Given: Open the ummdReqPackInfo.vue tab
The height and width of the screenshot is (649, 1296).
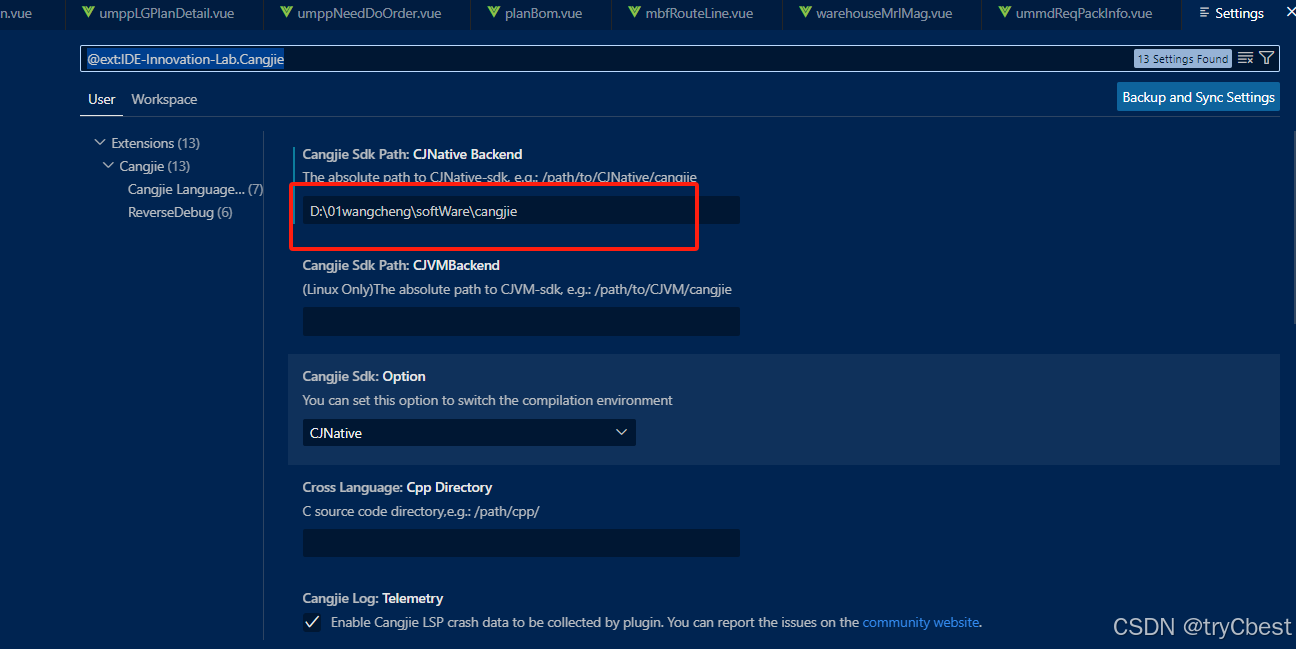Looking at the screenshot, I should tap(1074, 13).
